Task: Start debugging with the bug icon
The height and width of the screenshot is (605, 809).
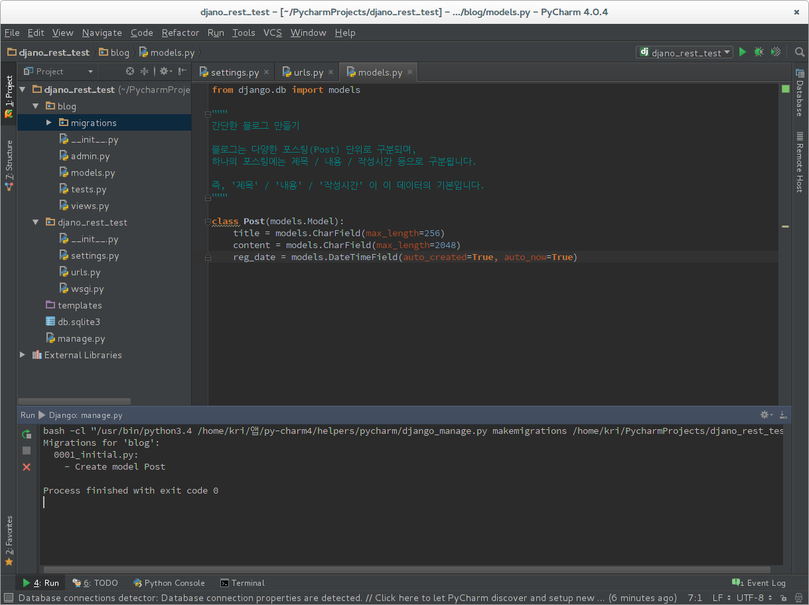Action: pos(759,52)
